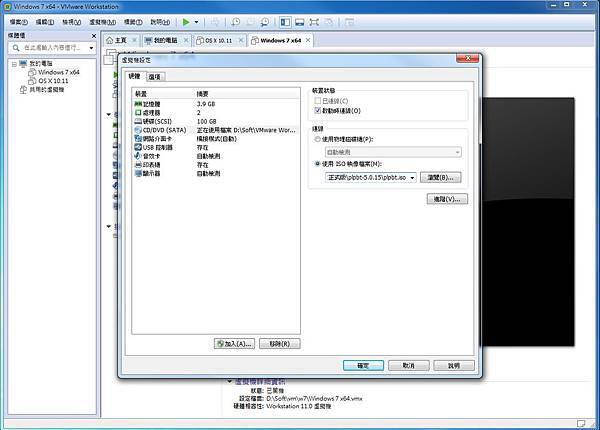
Task: Select the Processors device row showing 2
Action: coord(216,112)
